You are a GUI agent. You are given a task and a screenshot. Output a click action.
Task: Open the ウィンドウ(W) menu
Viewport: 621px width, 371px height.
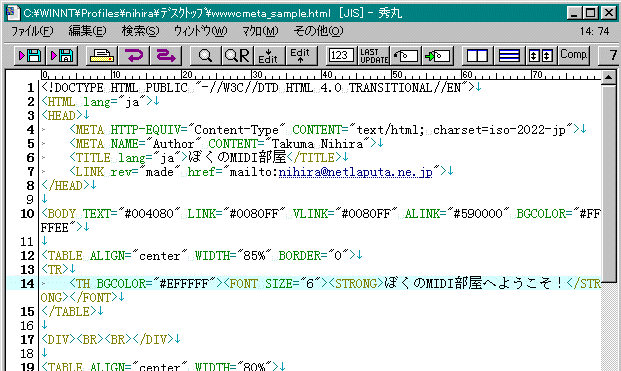[x=200, y=31]
